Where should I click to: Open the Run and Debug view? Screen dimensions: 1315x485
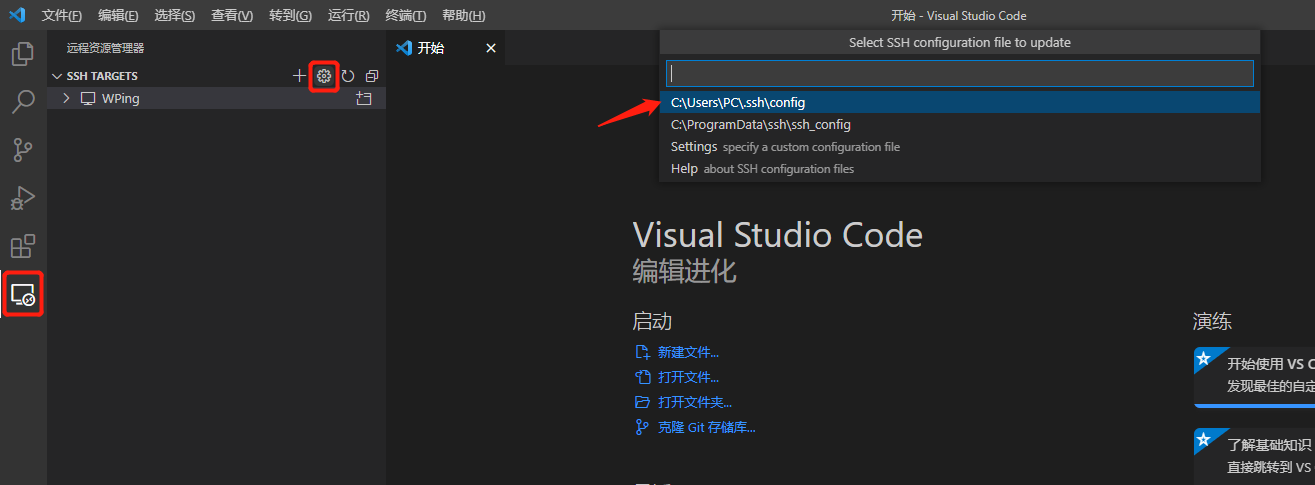point(22,198)
